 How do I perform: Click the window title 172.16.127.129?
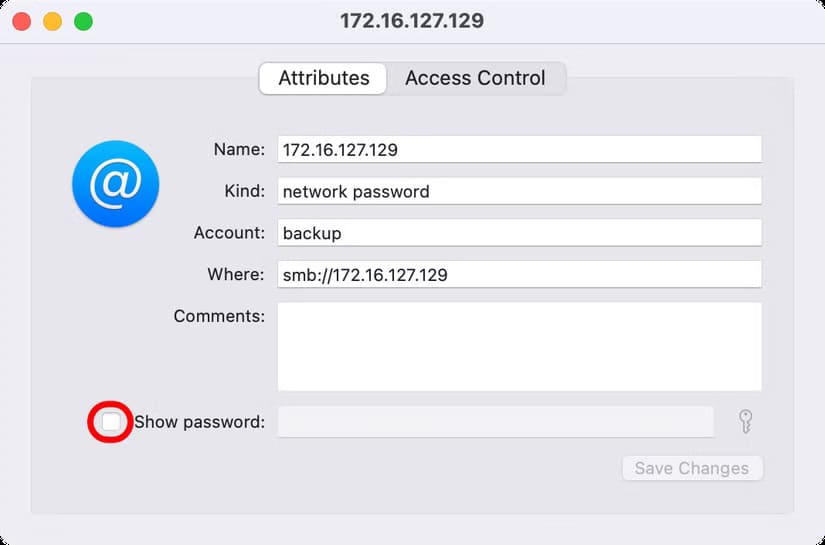point(412,21)
